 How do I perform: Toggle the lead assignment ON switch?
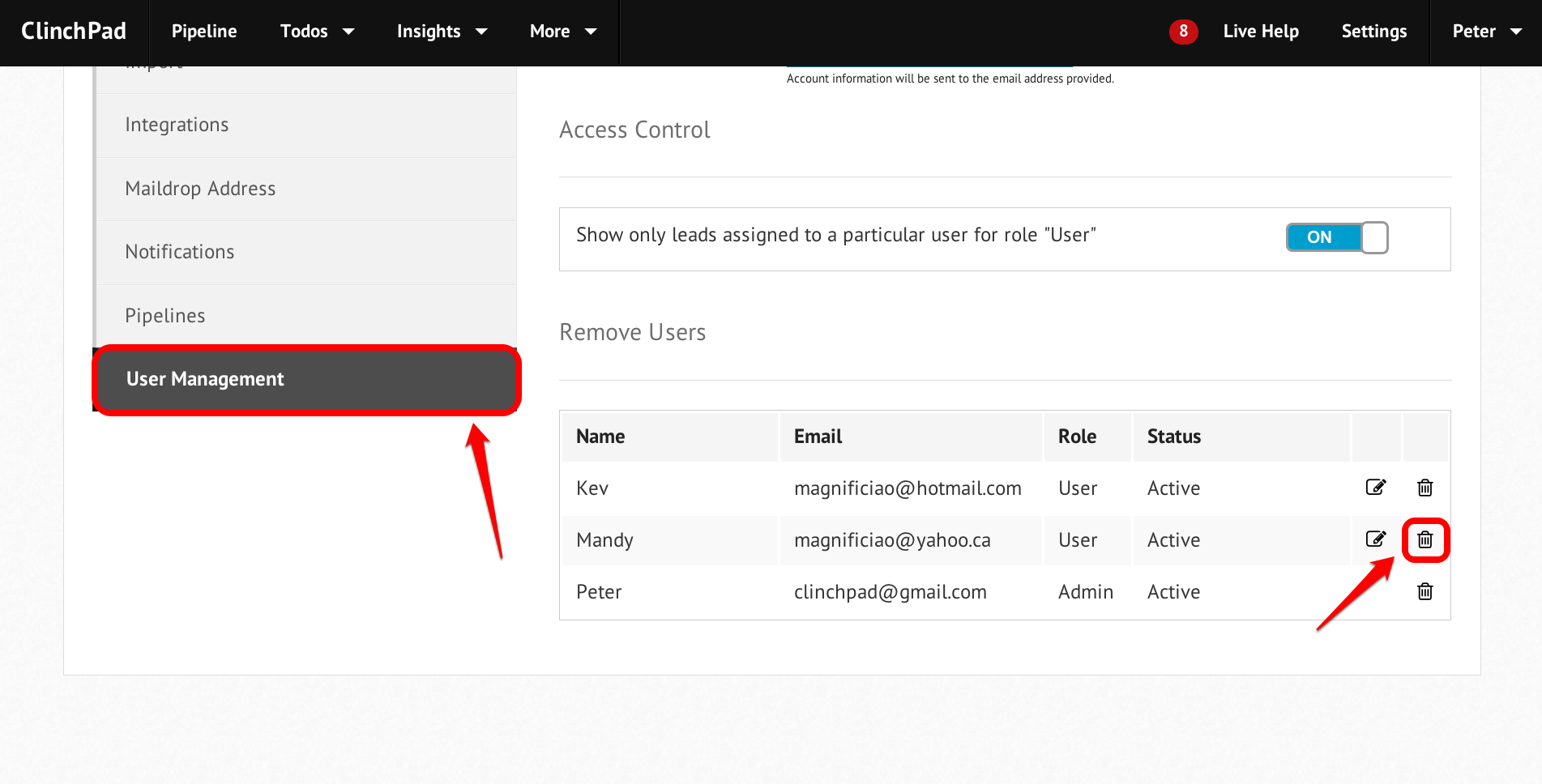click(x=1337, y=237)
